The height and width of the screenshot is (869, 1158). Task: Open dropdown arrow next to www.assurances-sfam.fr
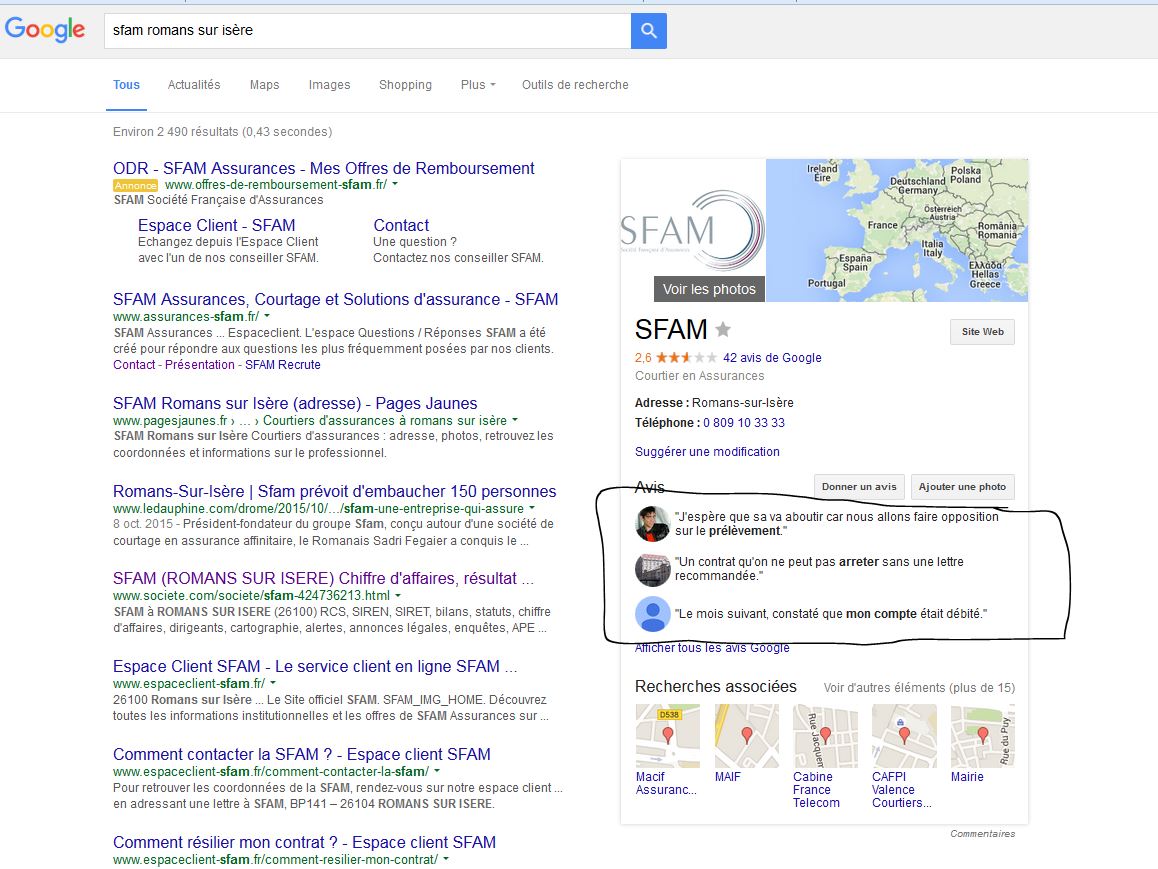267,316
